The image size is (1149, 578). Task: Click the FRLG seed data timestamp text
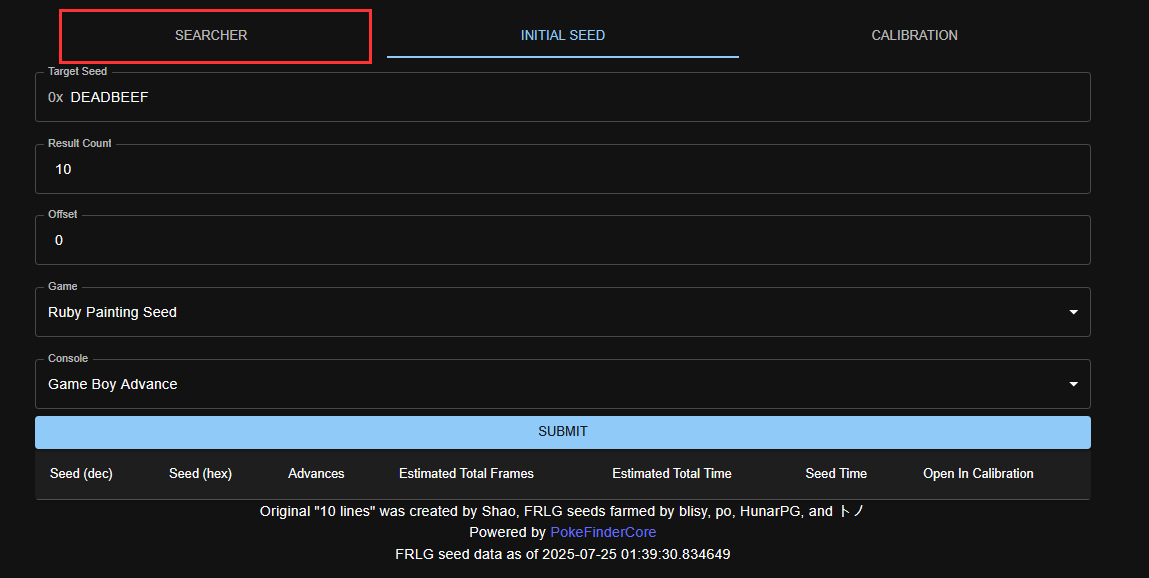(562, 554)
